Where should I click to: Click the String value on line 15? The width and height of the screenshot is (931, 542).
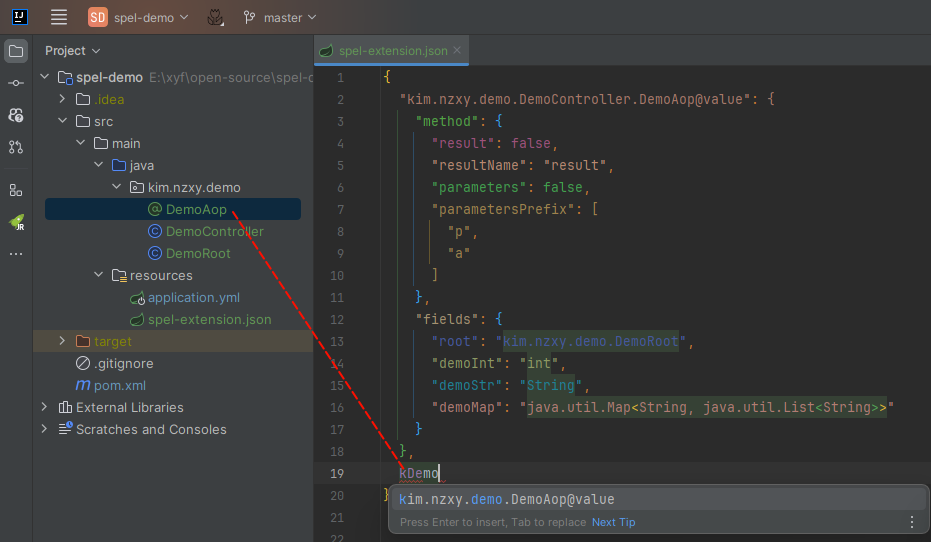point(550,385)
